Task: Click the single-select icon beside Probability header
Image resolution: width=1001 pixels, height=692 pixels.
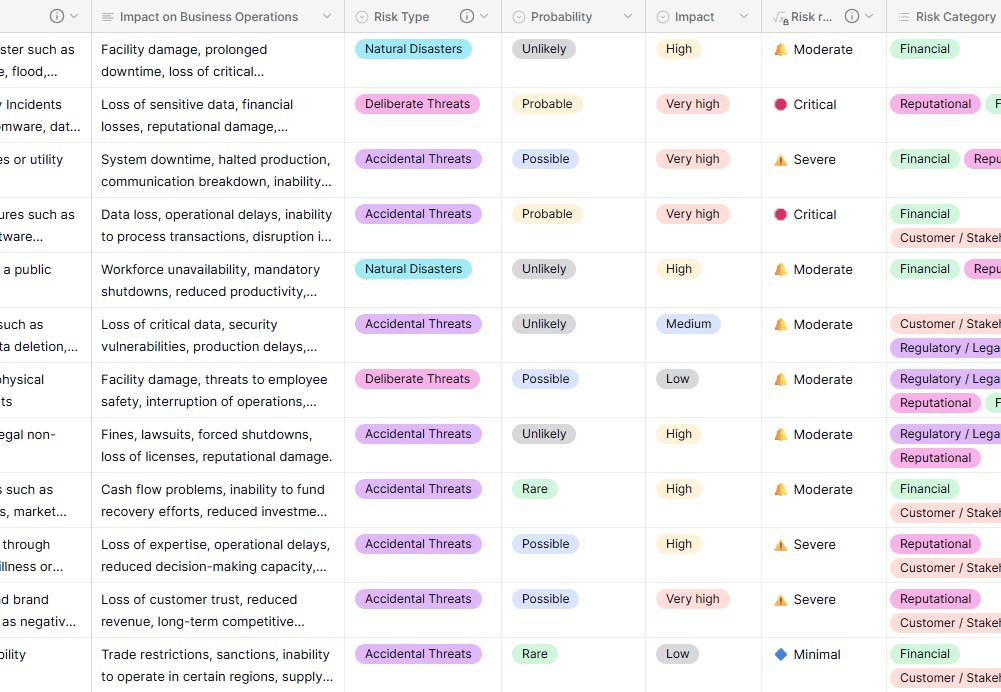Action: click(x=519, y=17)
